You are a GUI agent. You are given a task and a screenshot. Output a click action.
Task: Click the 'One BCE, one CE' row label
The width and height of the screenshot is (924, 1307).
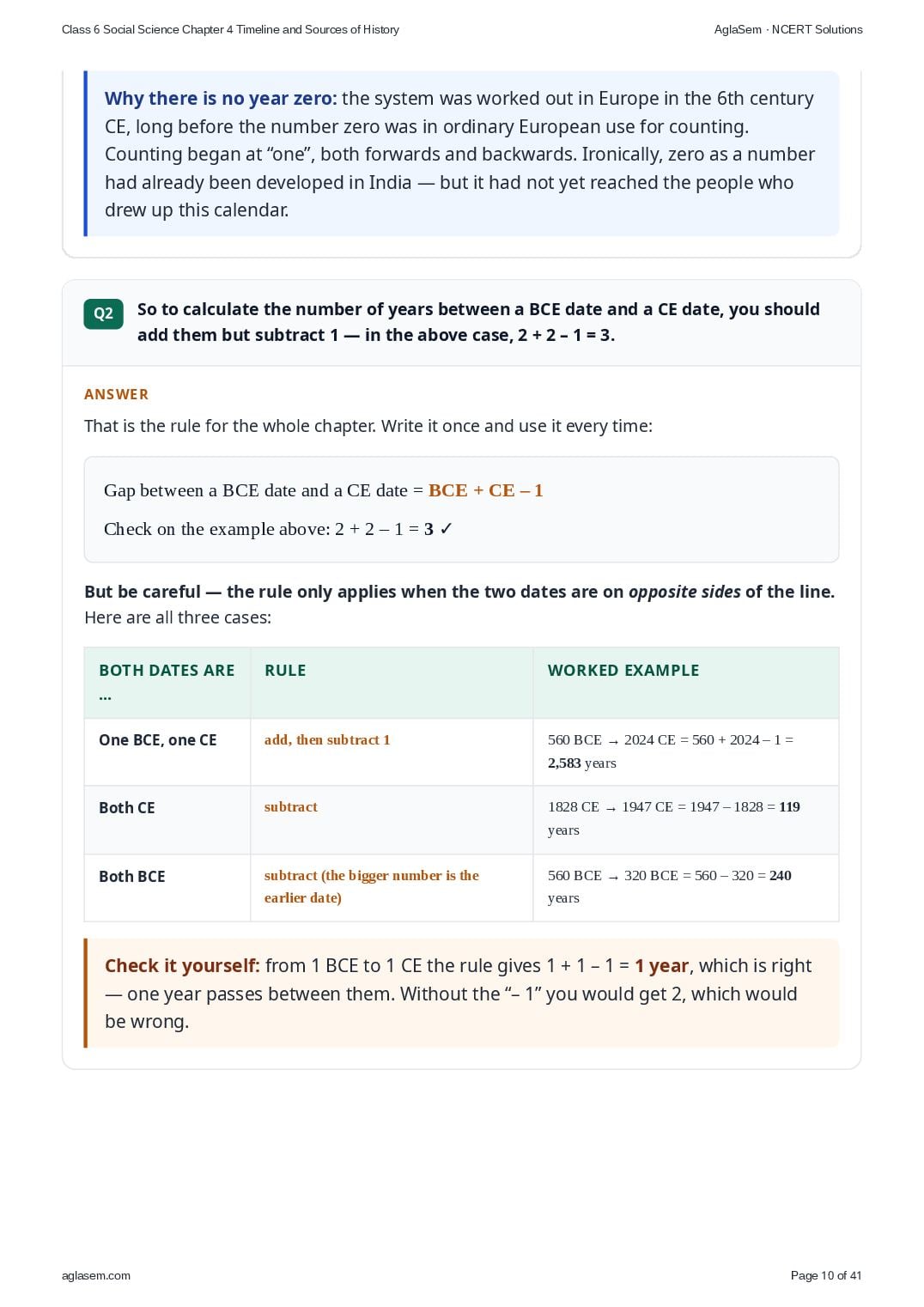(x=158, y=740)
